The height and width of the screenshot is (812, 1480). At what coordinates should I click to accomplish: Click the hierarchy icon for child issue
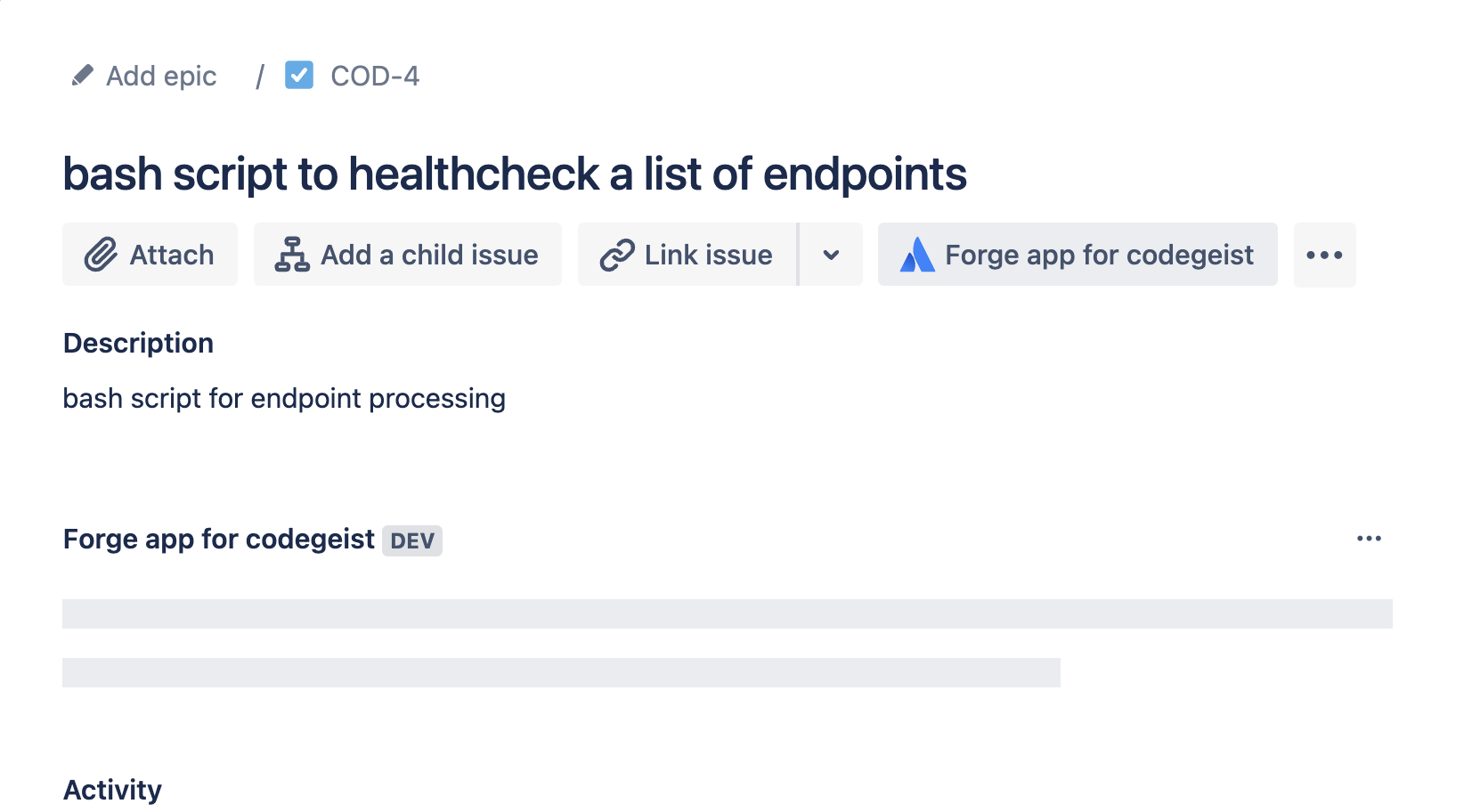coord(291,256)
